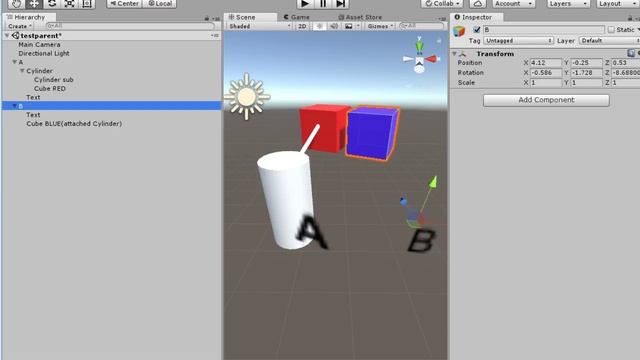Toggle the object B active checkbox
This screenshot has height=360, width=640.
coord(476,30)
